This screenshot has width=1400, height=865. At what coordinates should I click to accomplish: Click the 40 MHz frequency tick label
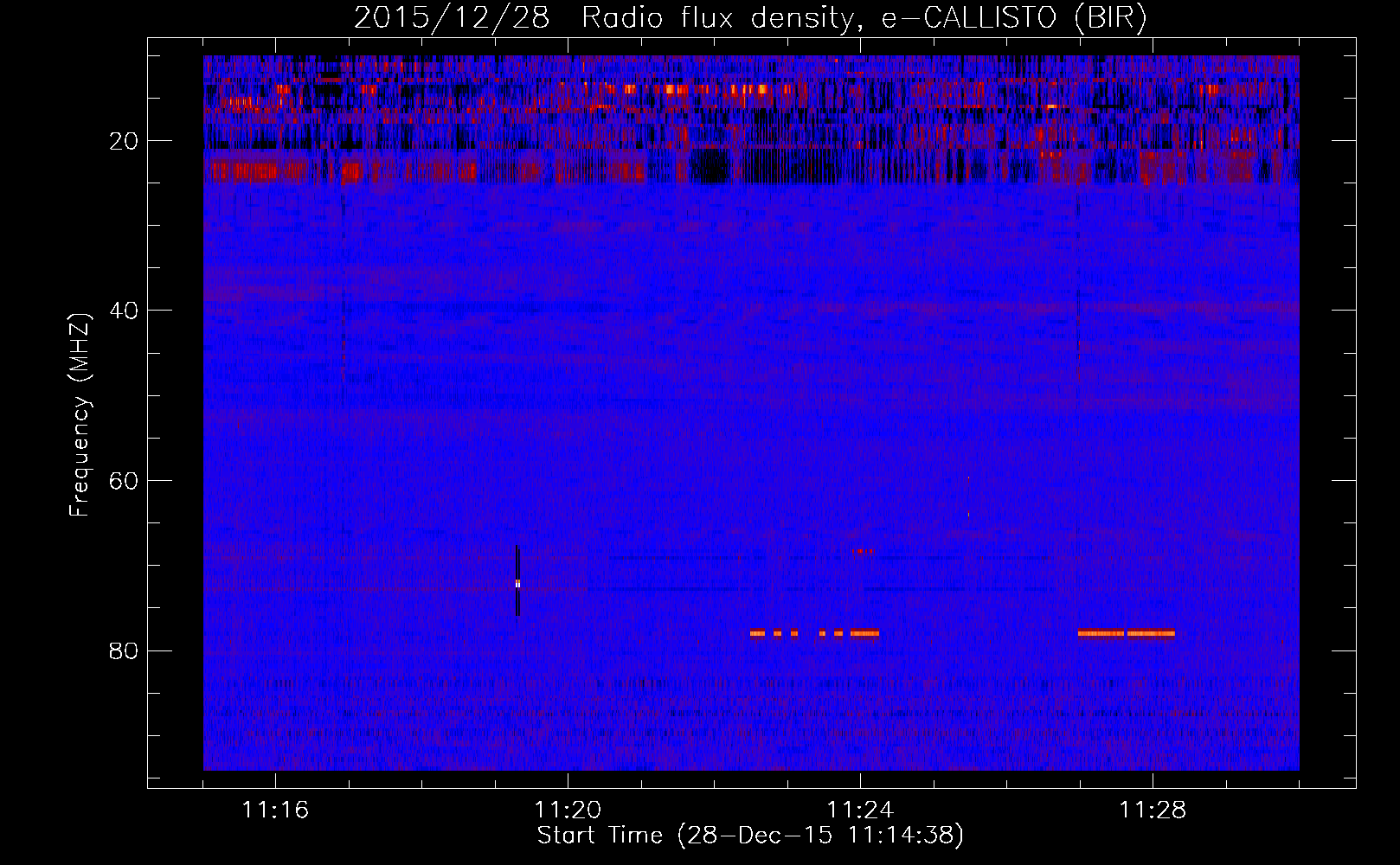coord(124,311)
